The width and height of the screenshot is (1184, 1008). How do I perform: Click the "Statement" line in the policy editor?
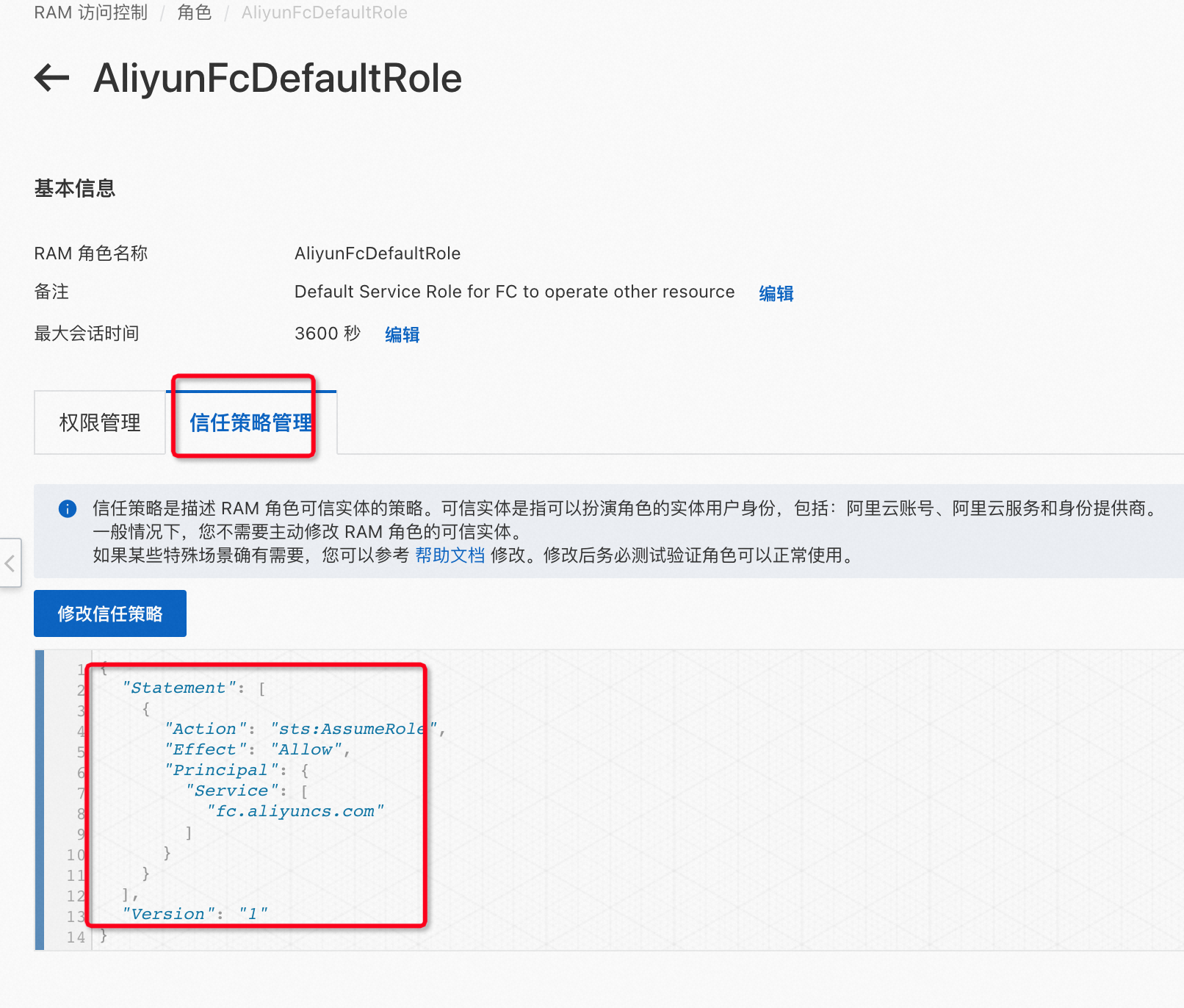click(x=194, y=688)
